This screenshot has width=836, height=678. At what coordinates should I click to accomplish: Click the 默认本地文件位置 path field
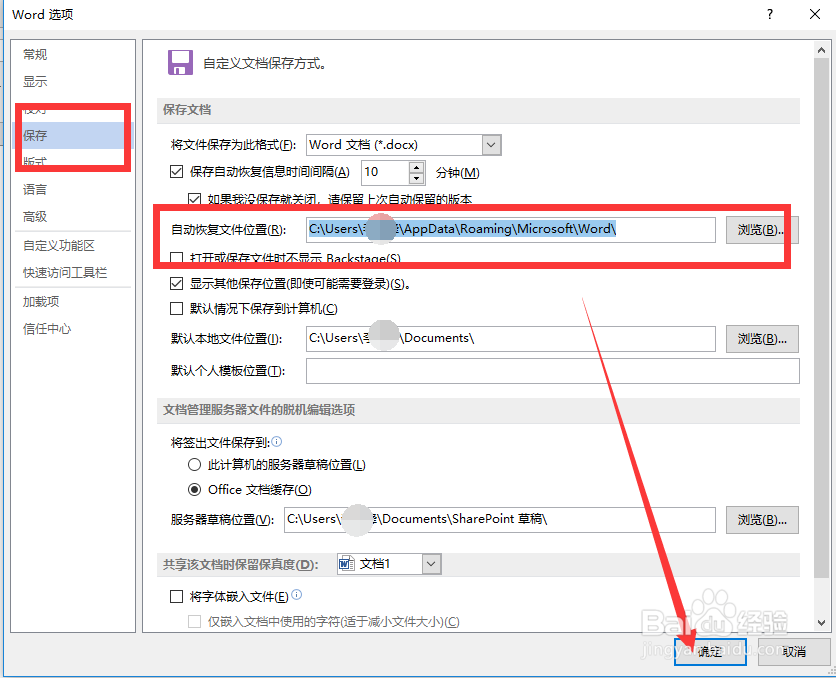point(511,338)
